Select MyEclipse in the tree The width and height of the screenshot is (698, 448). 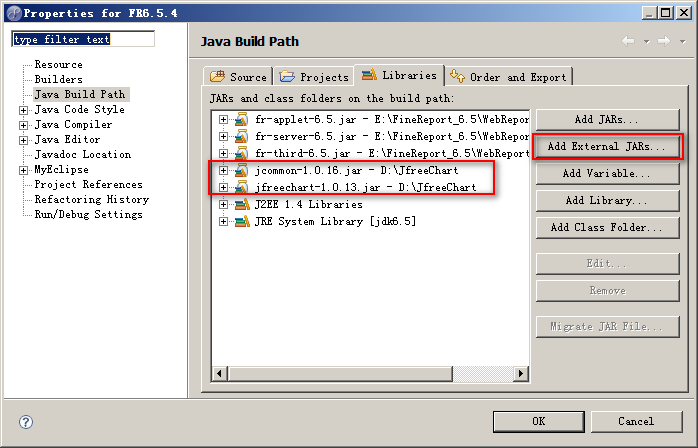tap(61, 170)
